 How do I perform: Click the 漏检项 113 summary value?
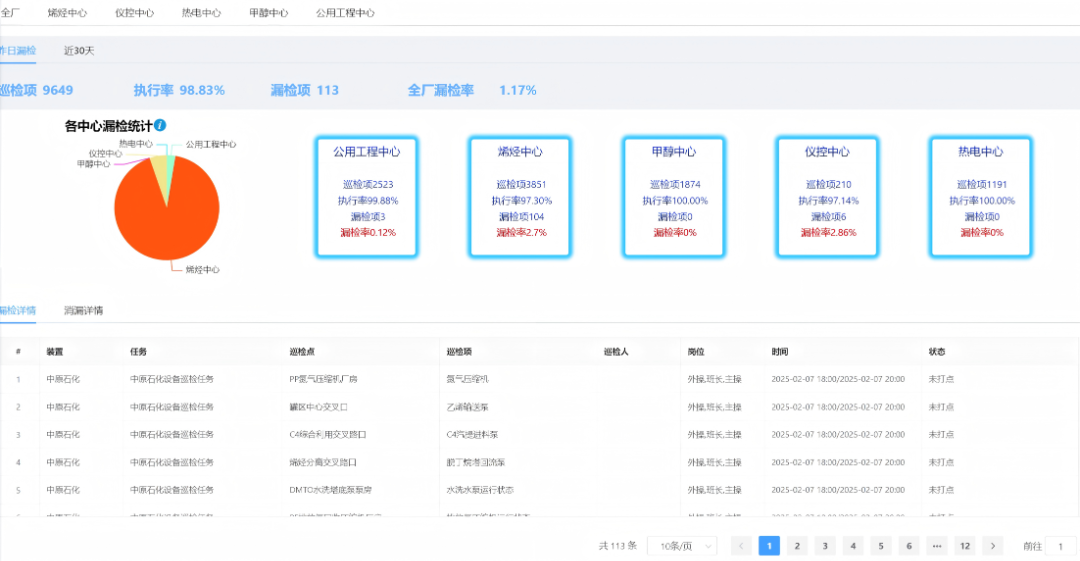click(304, 90)
